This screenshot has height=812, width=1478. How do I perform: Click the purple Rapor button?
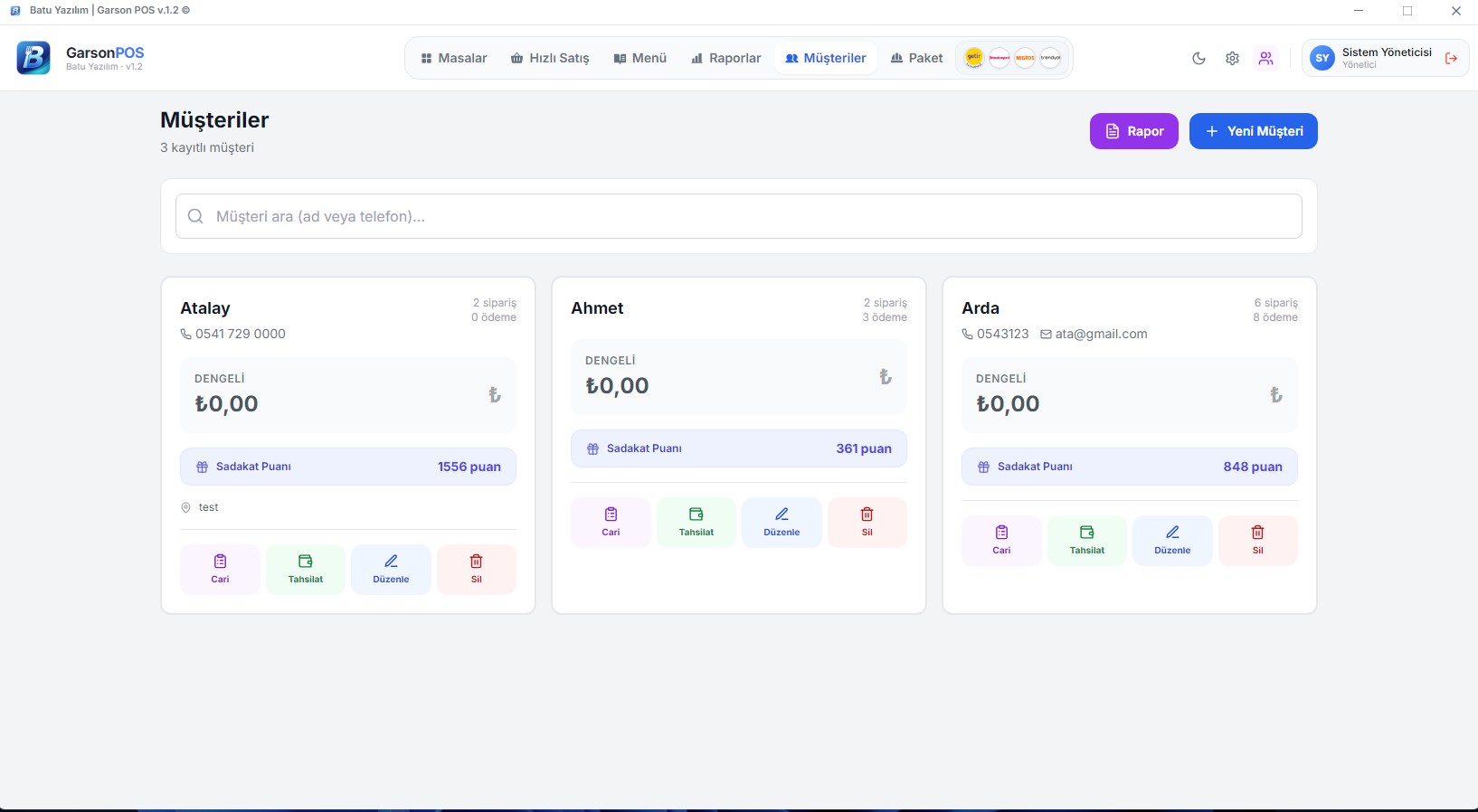[1133, 131]
